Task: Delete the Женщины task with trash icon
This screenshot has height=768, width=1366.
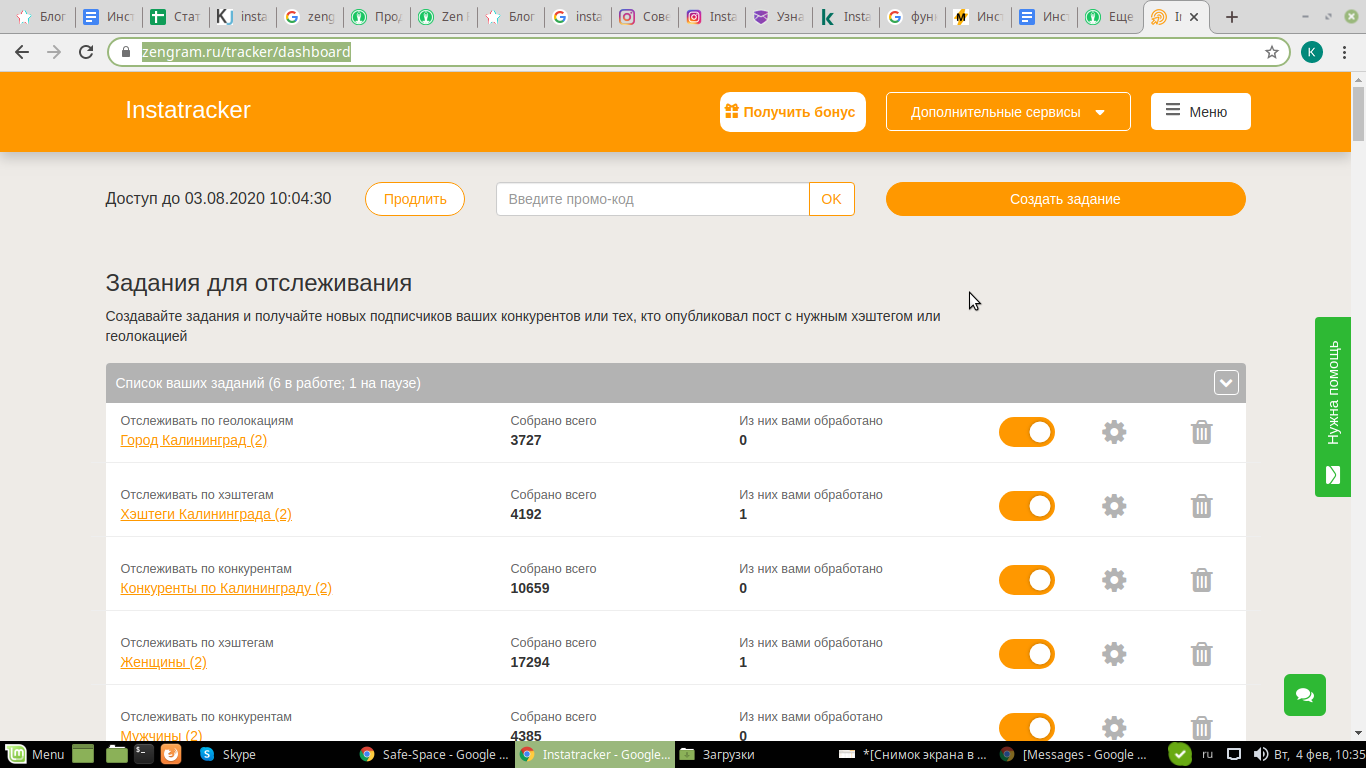Action: (1202, 654)
